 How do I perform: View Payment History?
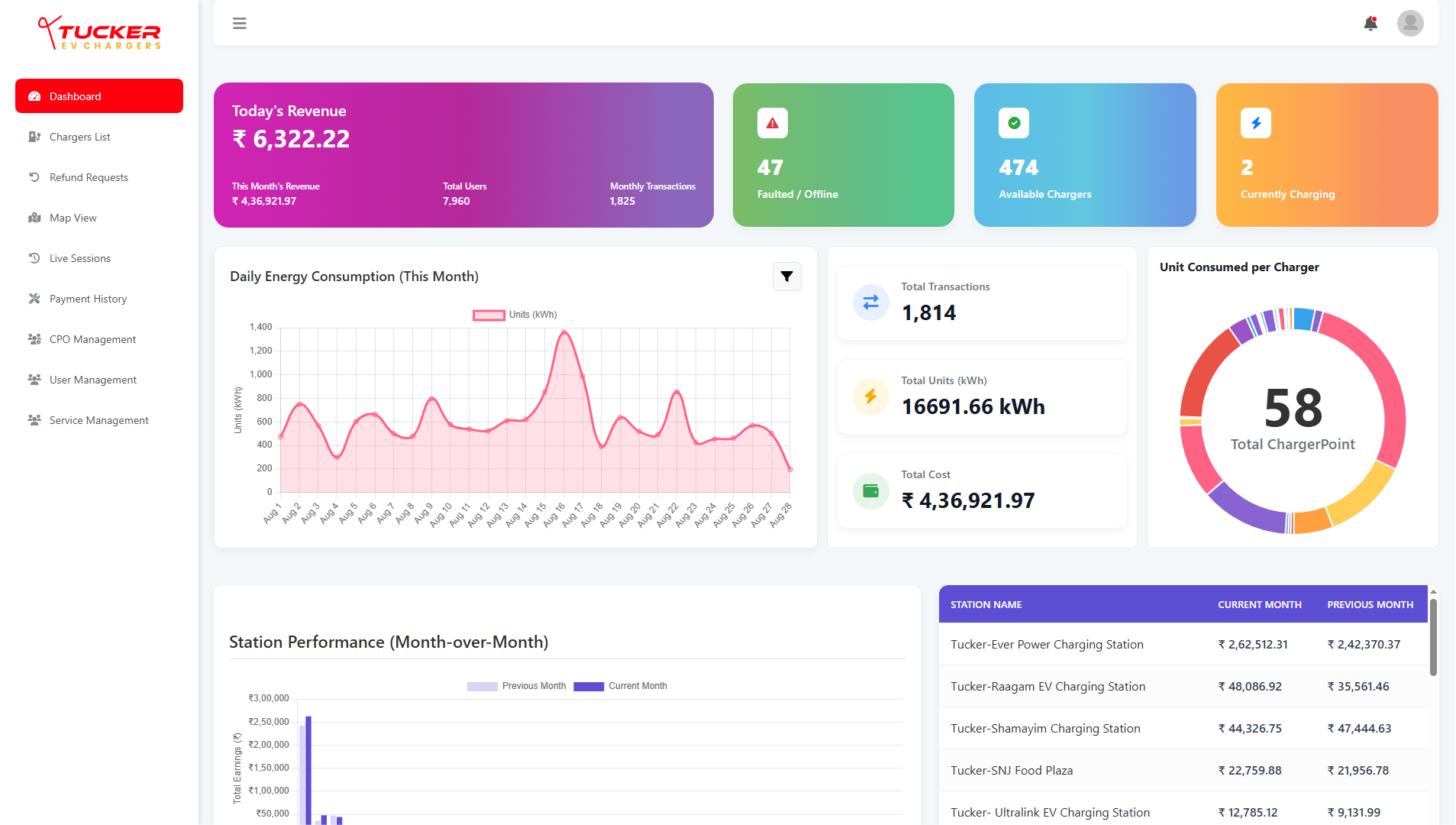(99, 299)
